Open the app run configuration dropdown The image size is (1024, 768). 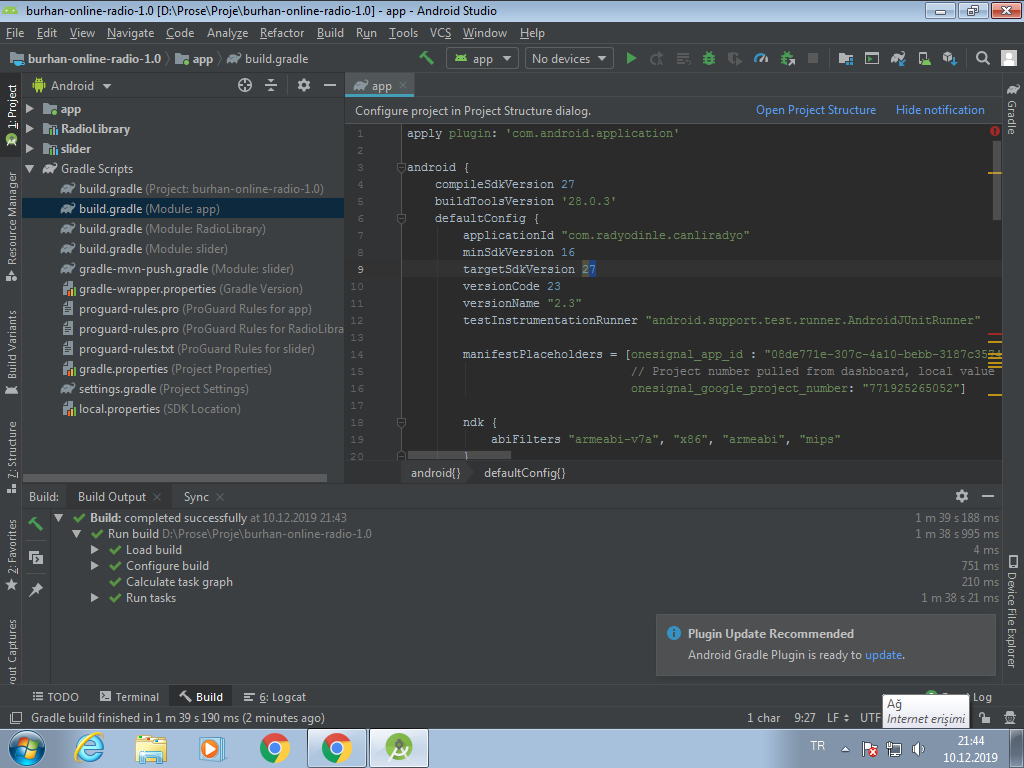[x=483, y=58]
